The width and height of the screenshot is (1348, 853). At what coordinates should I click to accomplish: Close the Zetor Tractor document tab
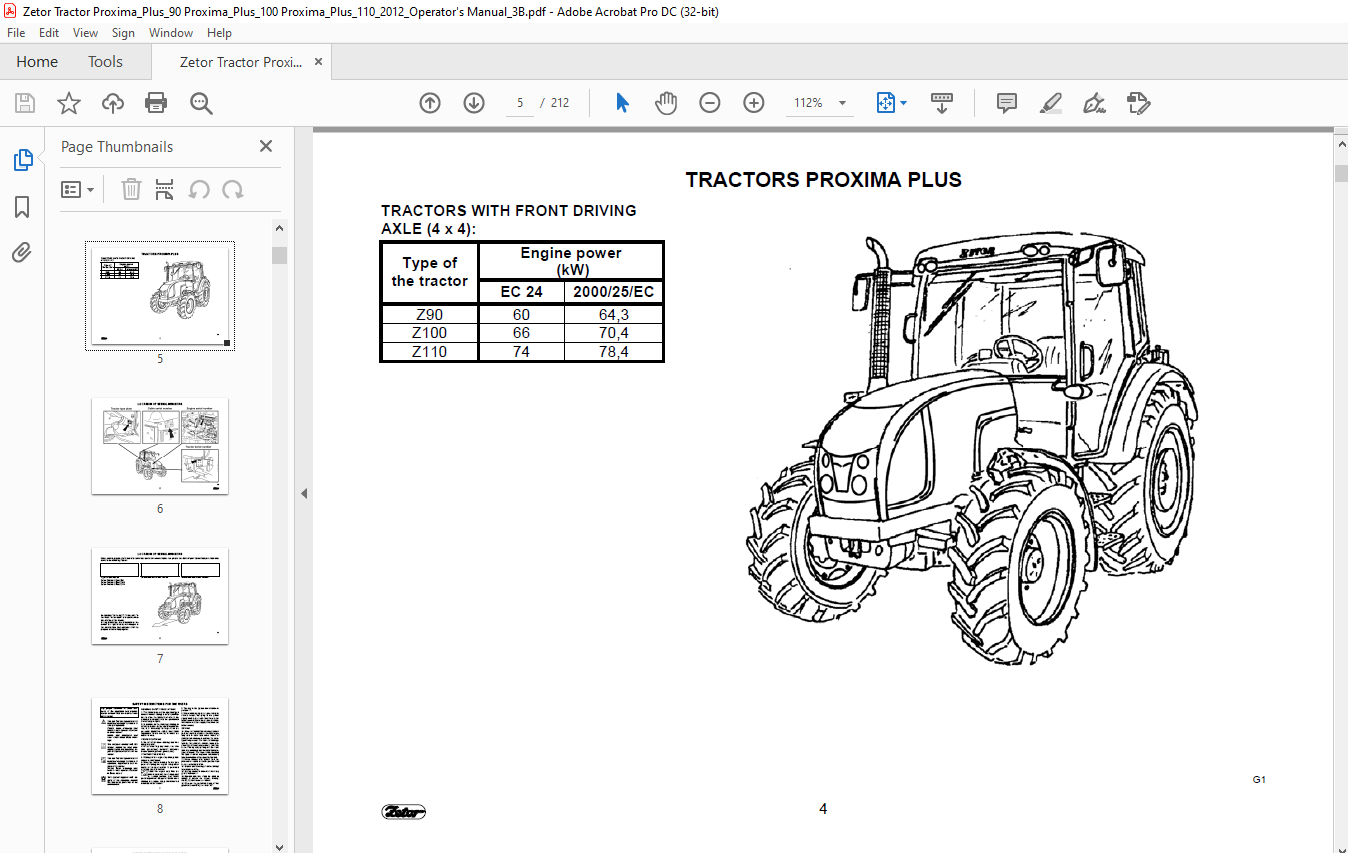319,62
